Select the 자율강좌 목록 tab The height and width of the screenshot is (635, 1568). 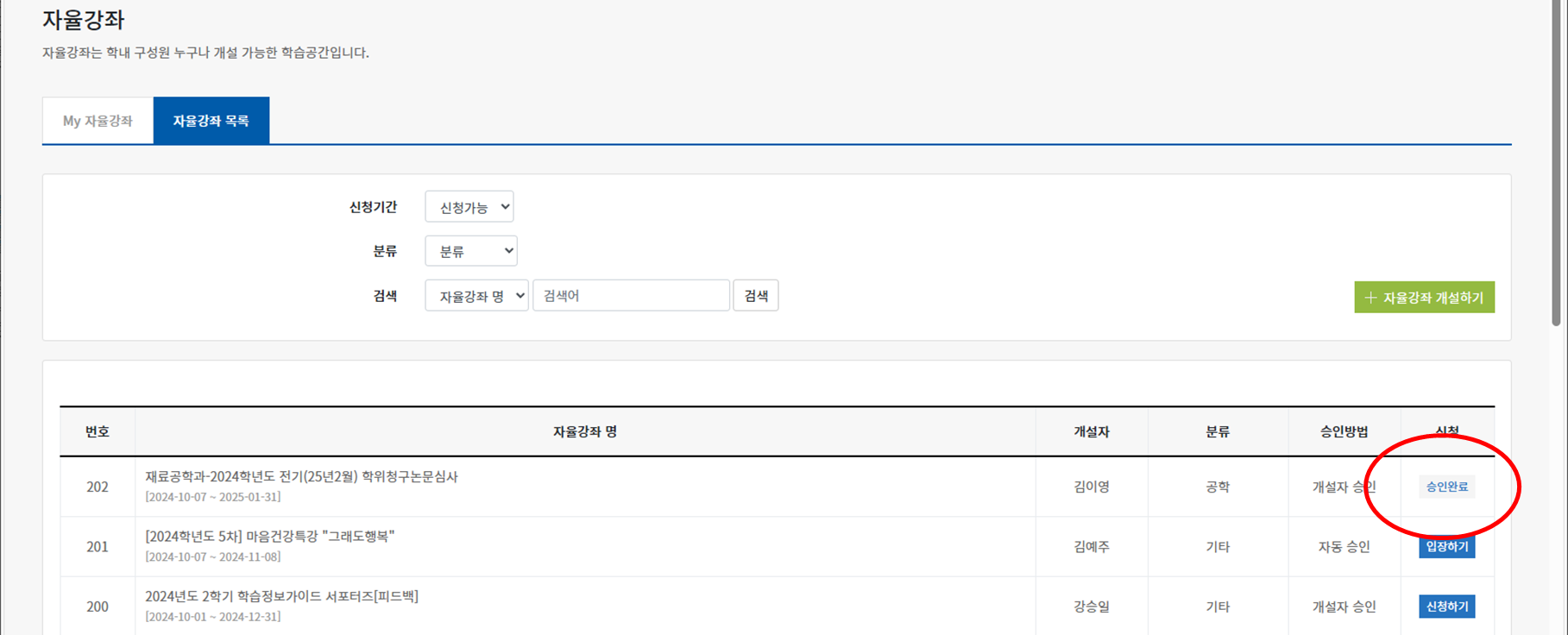[x=211, y=121]
